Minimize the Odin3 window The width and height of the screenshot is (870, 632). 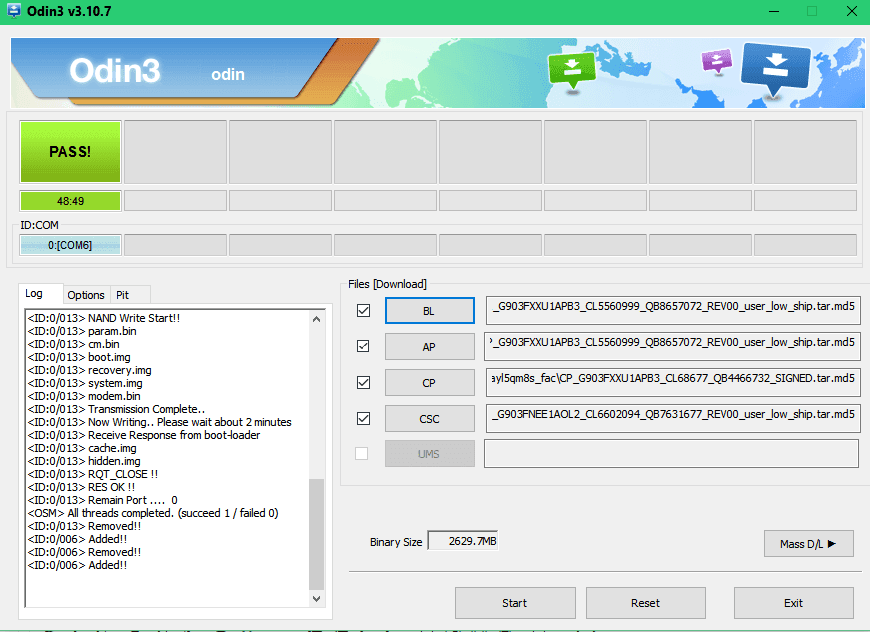[x=775, y=11]
